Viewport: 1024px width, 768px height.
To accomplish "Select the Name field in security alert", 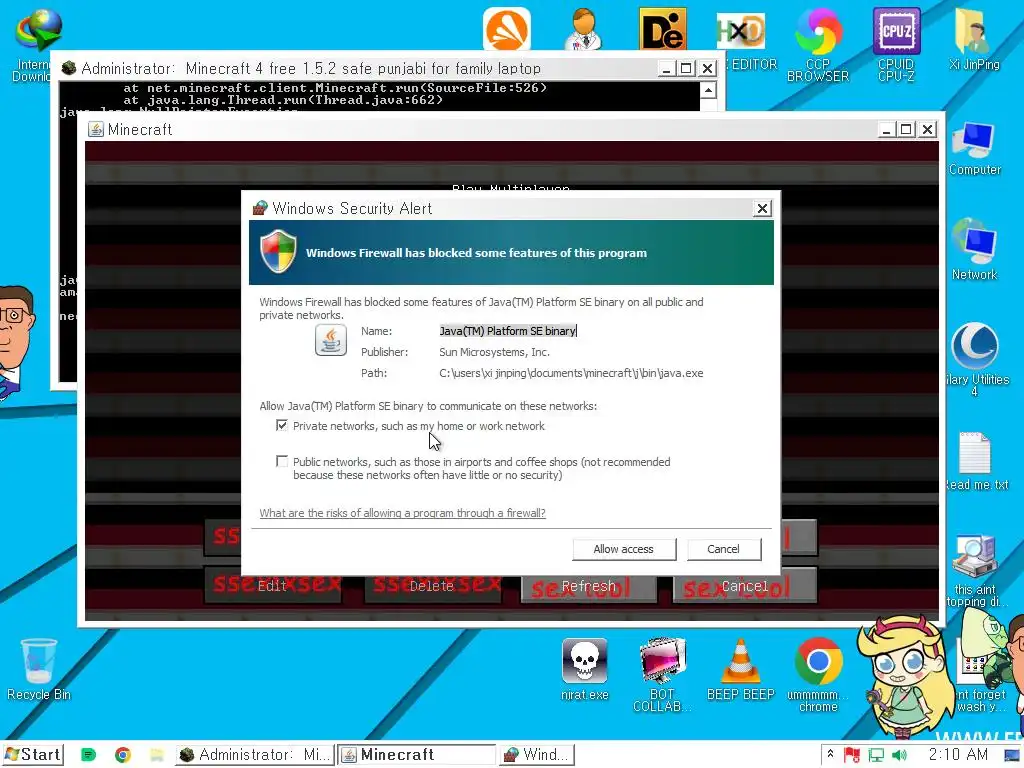I will pyautogui.click(x=507, y=331).
